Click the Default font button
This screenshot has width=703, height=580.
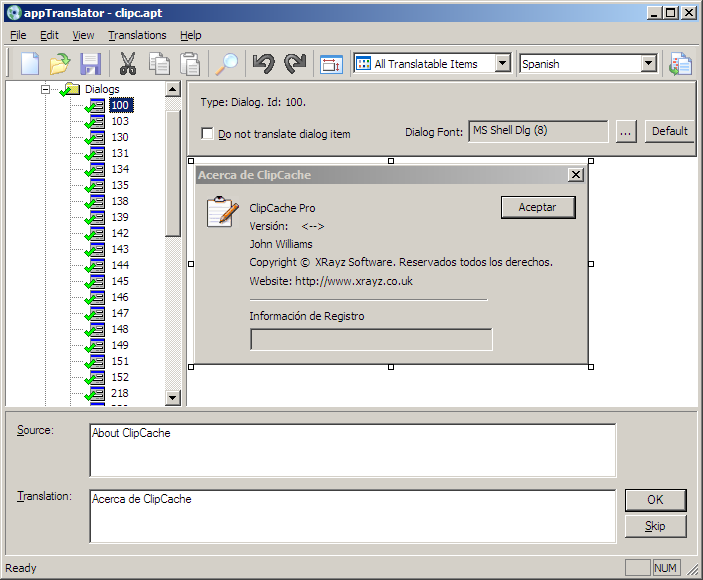(669, 131)
